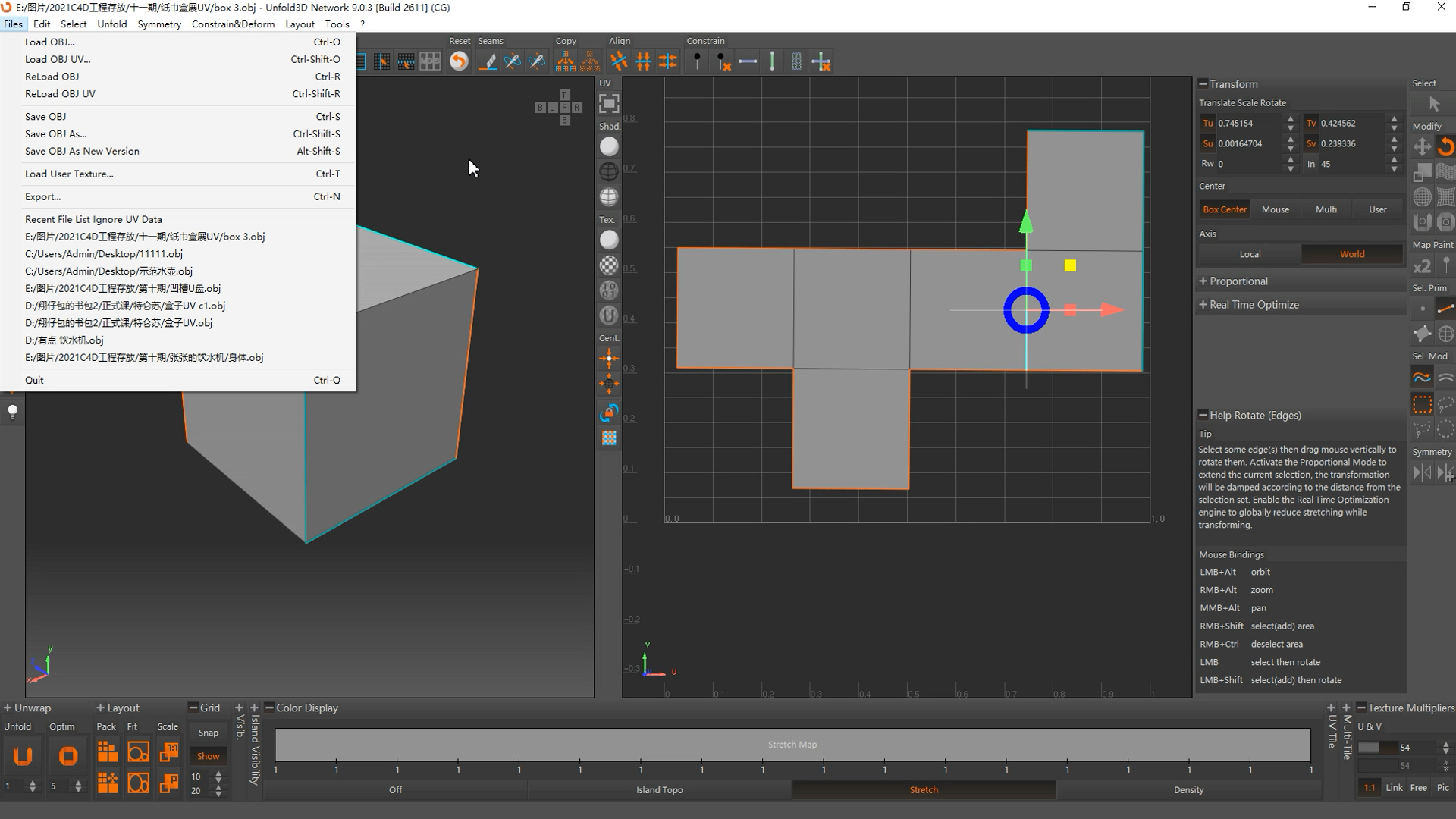Collapse the Transform panel
Screen dimensions: 1456x819
pyautogui.click(x=1203, y=83)
